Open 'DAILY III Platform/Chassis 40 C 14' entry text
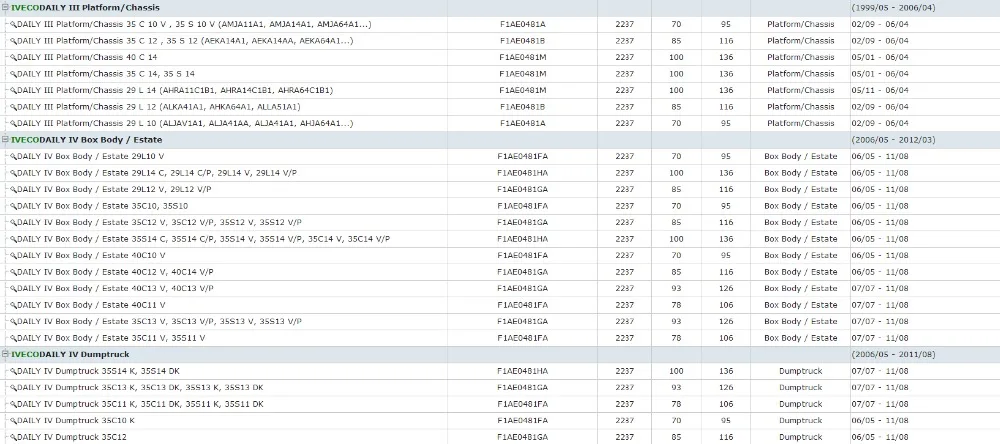1000x444 pixels. pos(87,57)
